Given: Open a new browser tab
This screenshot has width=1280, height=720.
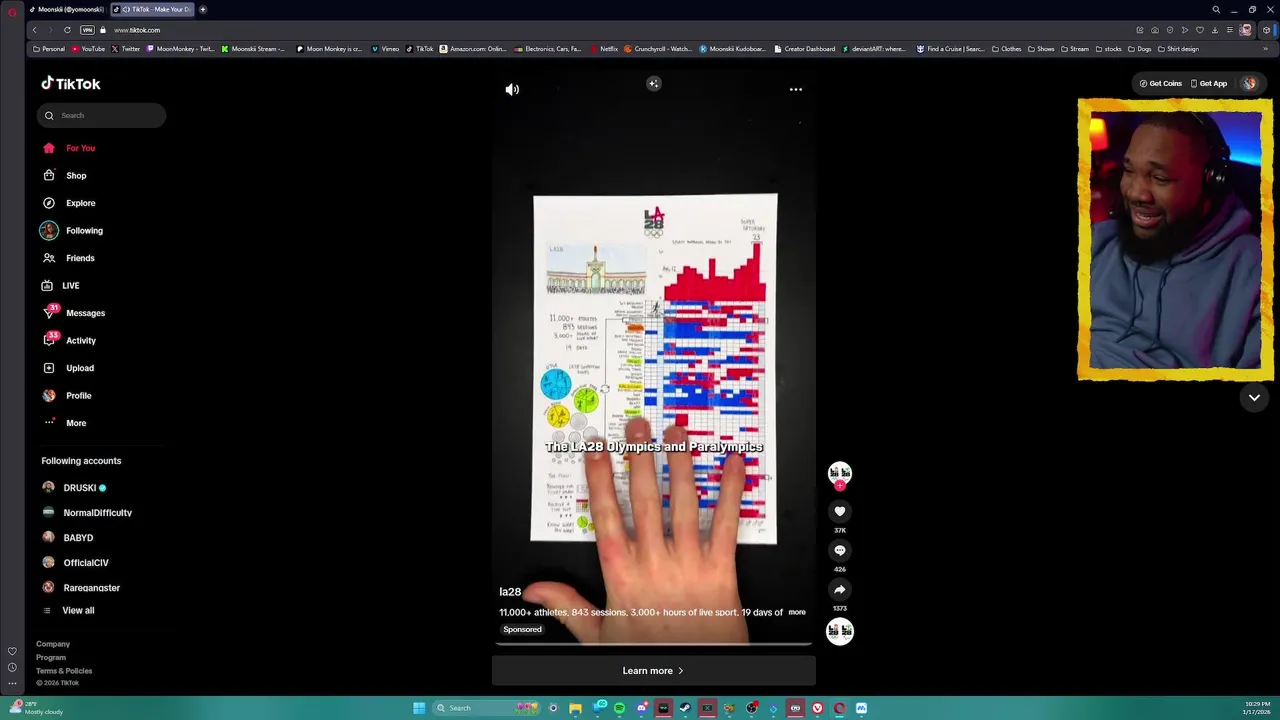Looking at the screenshot, I should point(203,9).
